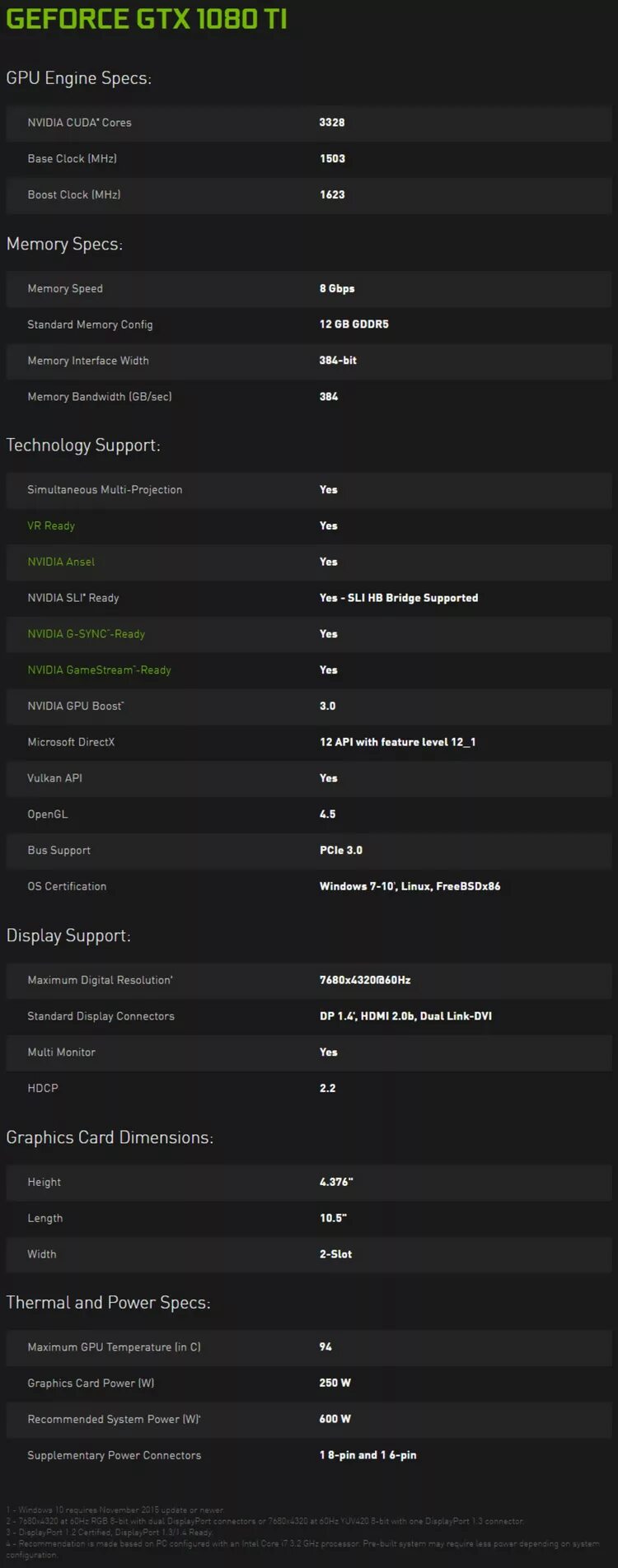Click the Supplementary Power Connectors value
Viewport: 618px width, 1568px height.
point(368,1455)
